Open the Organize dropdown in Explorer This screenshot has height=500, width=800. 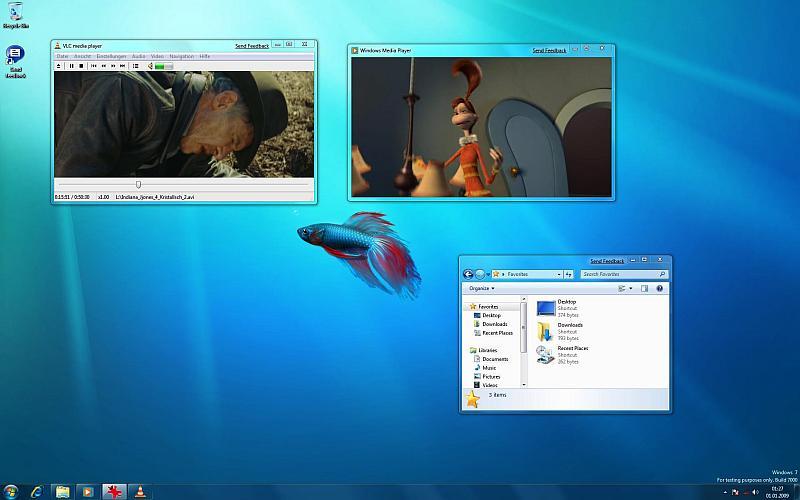coord(482,288)
